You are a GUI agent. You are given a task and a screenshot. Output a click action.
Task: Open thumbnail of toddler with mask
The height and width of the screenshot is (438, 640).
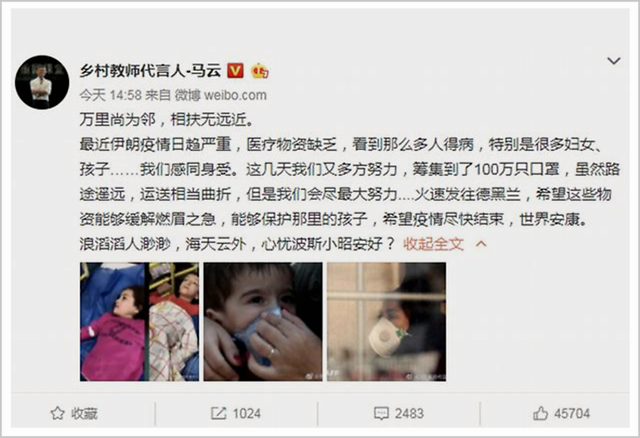coord(263,322)
